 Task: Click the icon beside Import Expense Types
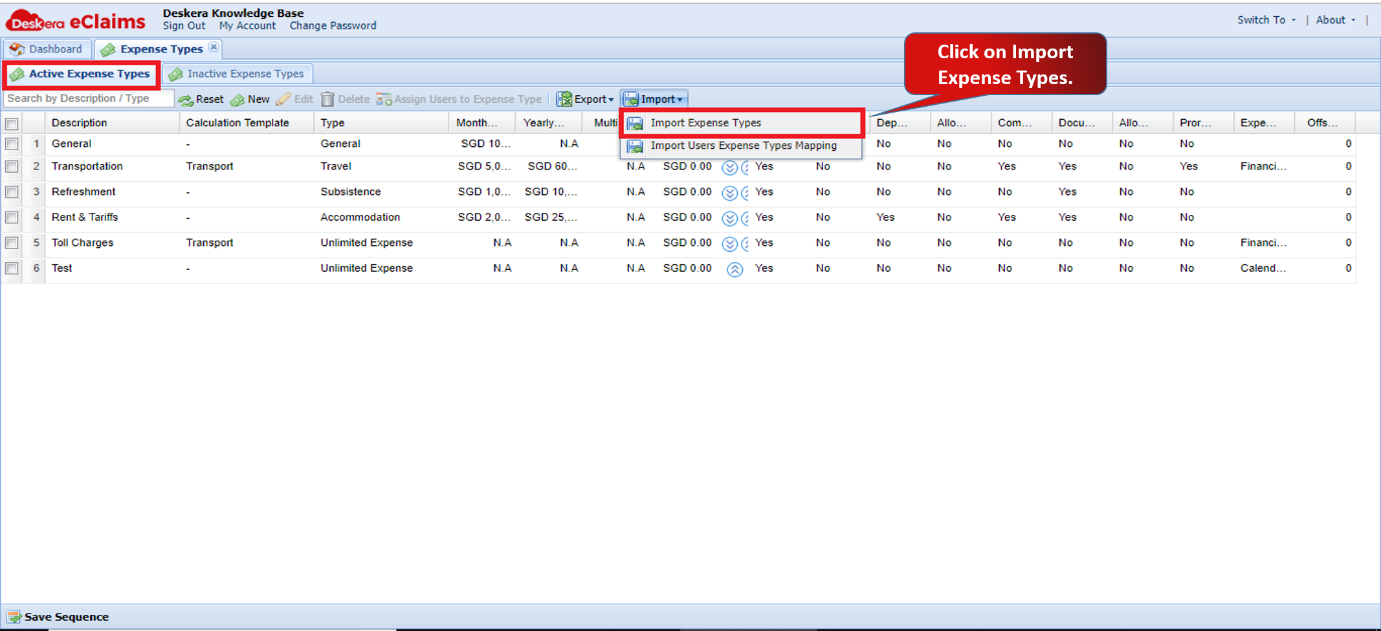tap(634, 124)
